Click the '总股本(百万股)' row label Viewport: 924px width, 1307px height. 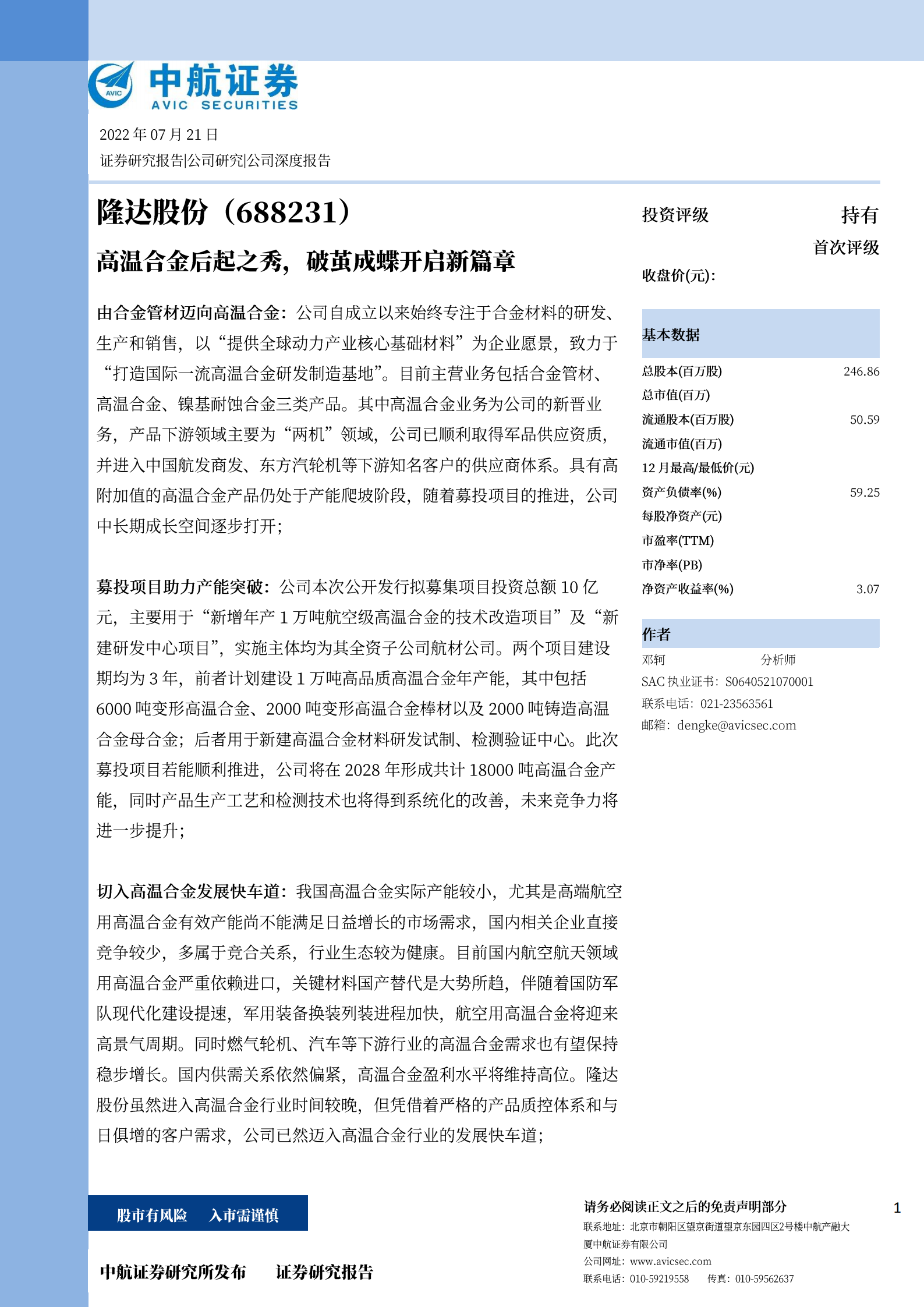[682, 371]
